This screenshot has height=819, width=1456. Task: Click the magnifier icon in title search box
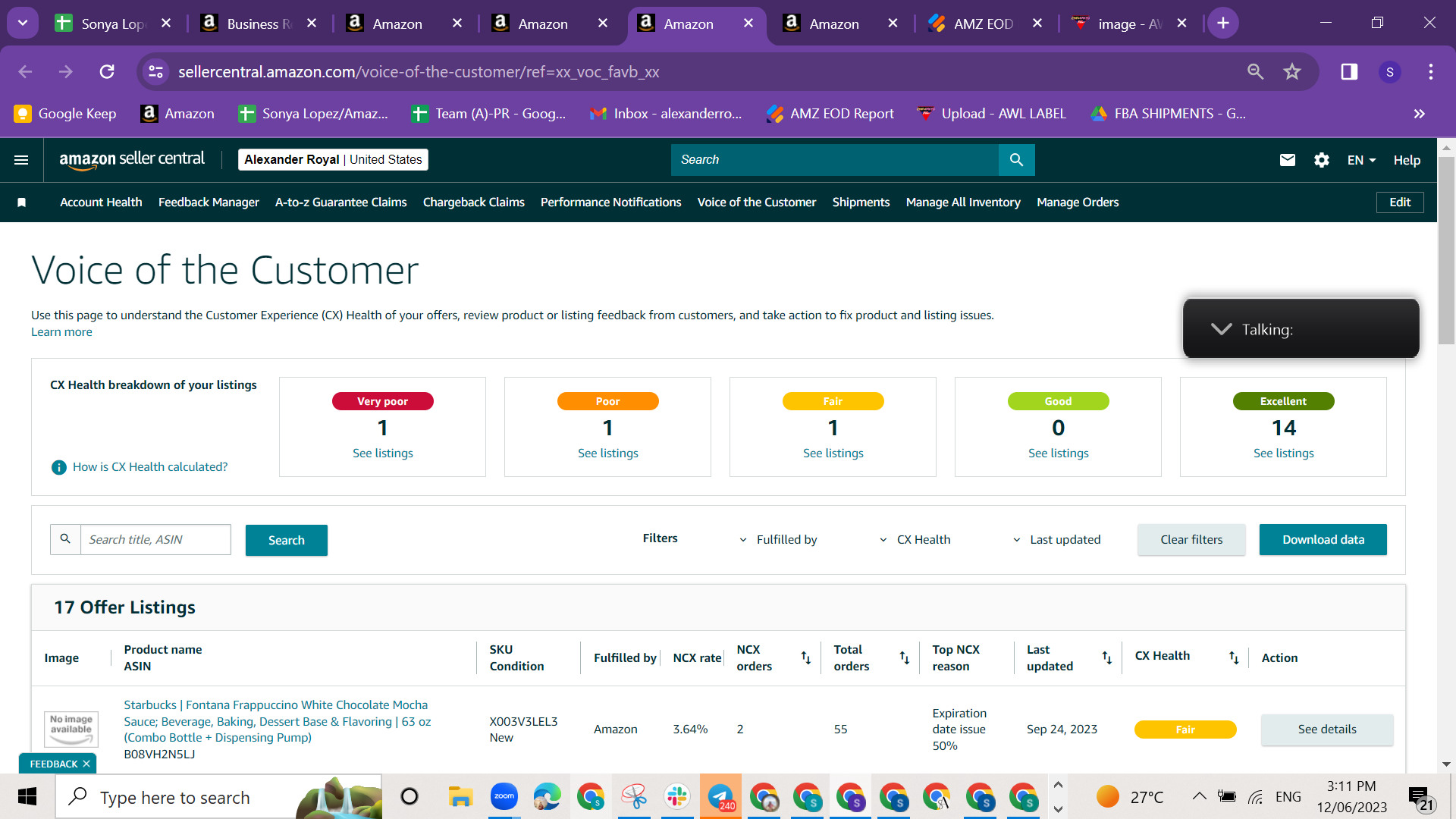65,539
